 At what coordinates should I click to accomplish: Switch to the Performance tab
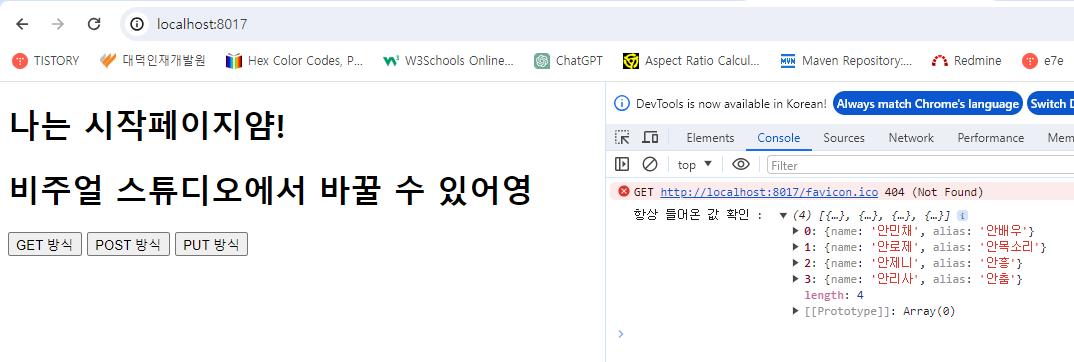pos(990,138)
